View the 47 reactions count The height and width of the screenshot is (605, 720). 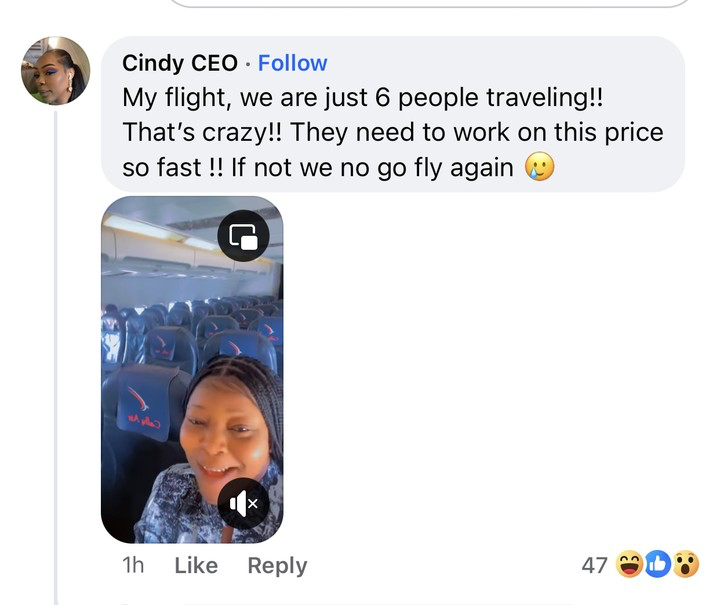[594, 565]
